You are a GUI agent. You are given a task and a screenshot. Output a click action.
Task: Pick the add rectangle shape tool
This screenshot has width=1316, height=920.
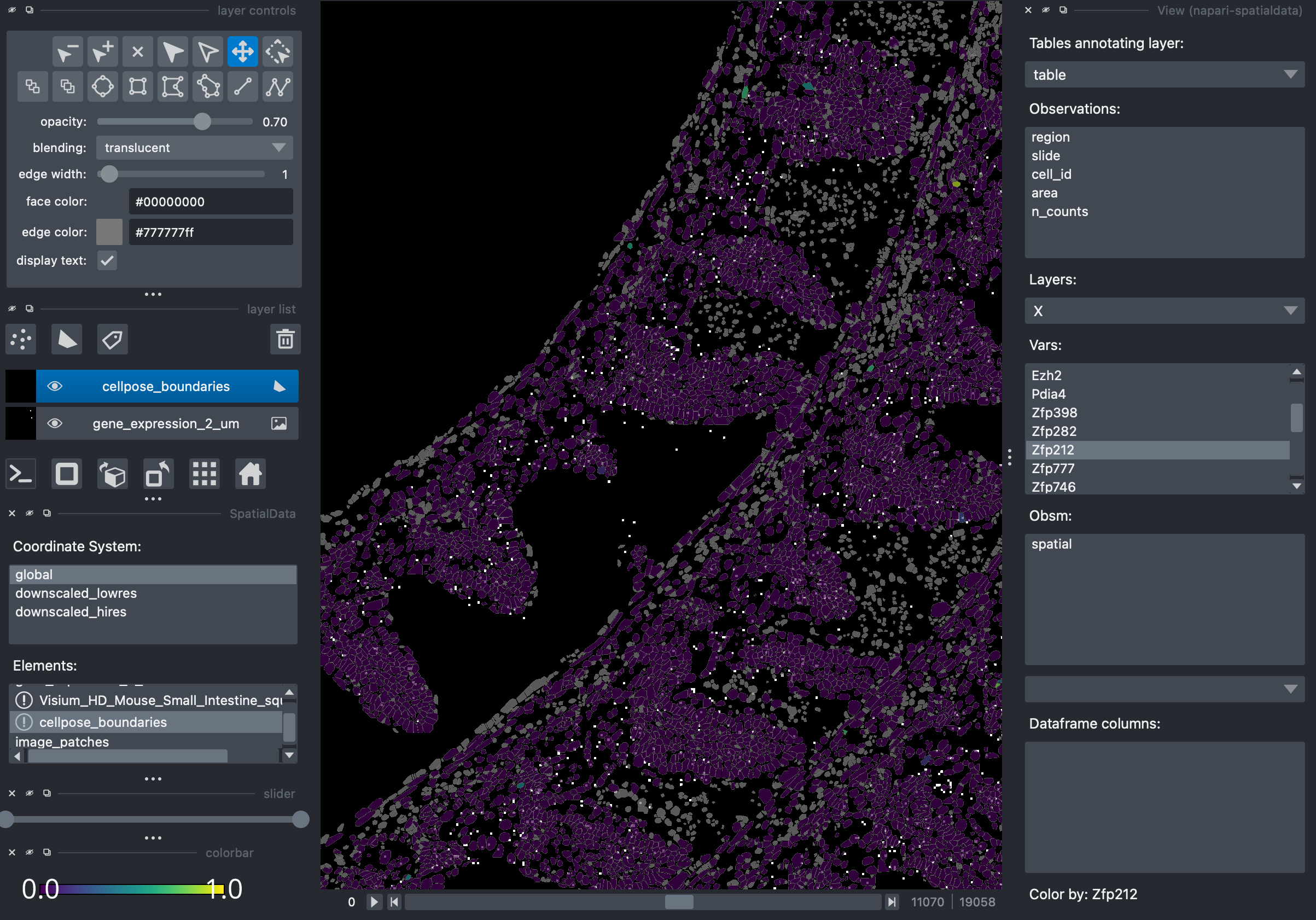coord(137,87)
